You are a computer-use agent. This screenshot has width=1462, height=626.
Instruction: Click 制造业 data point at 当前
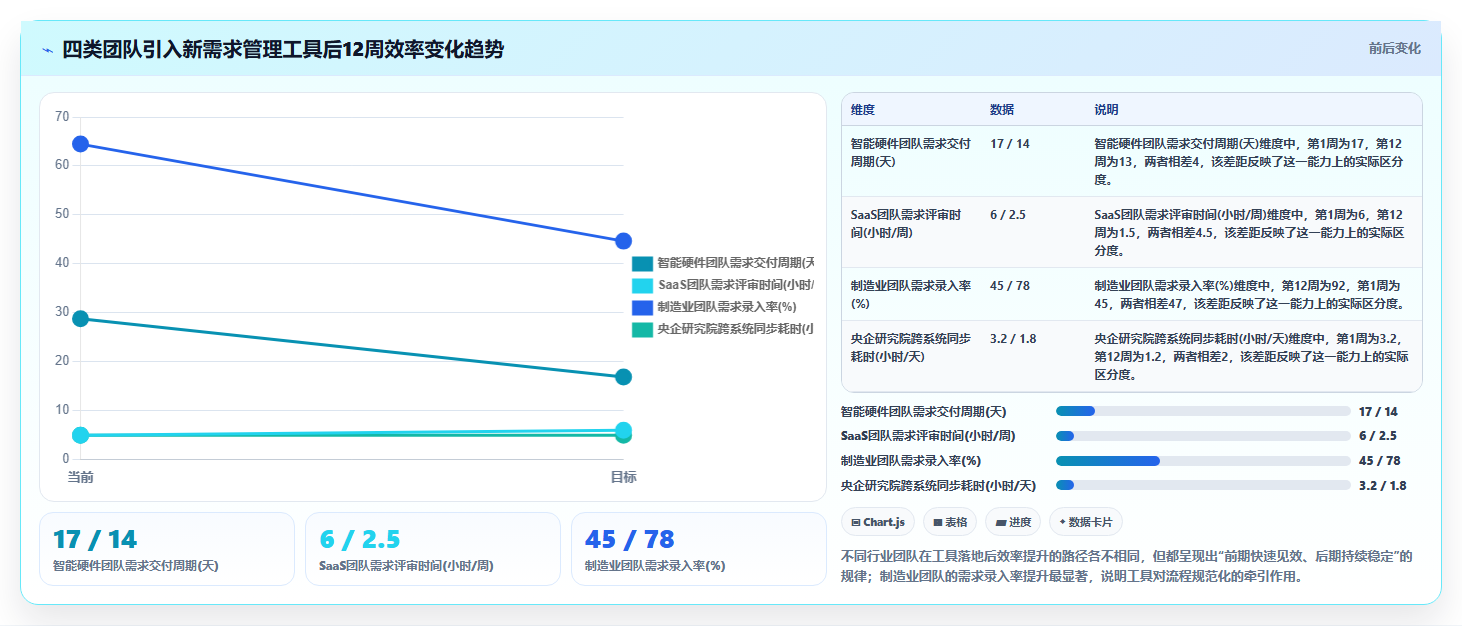[81, 144]
